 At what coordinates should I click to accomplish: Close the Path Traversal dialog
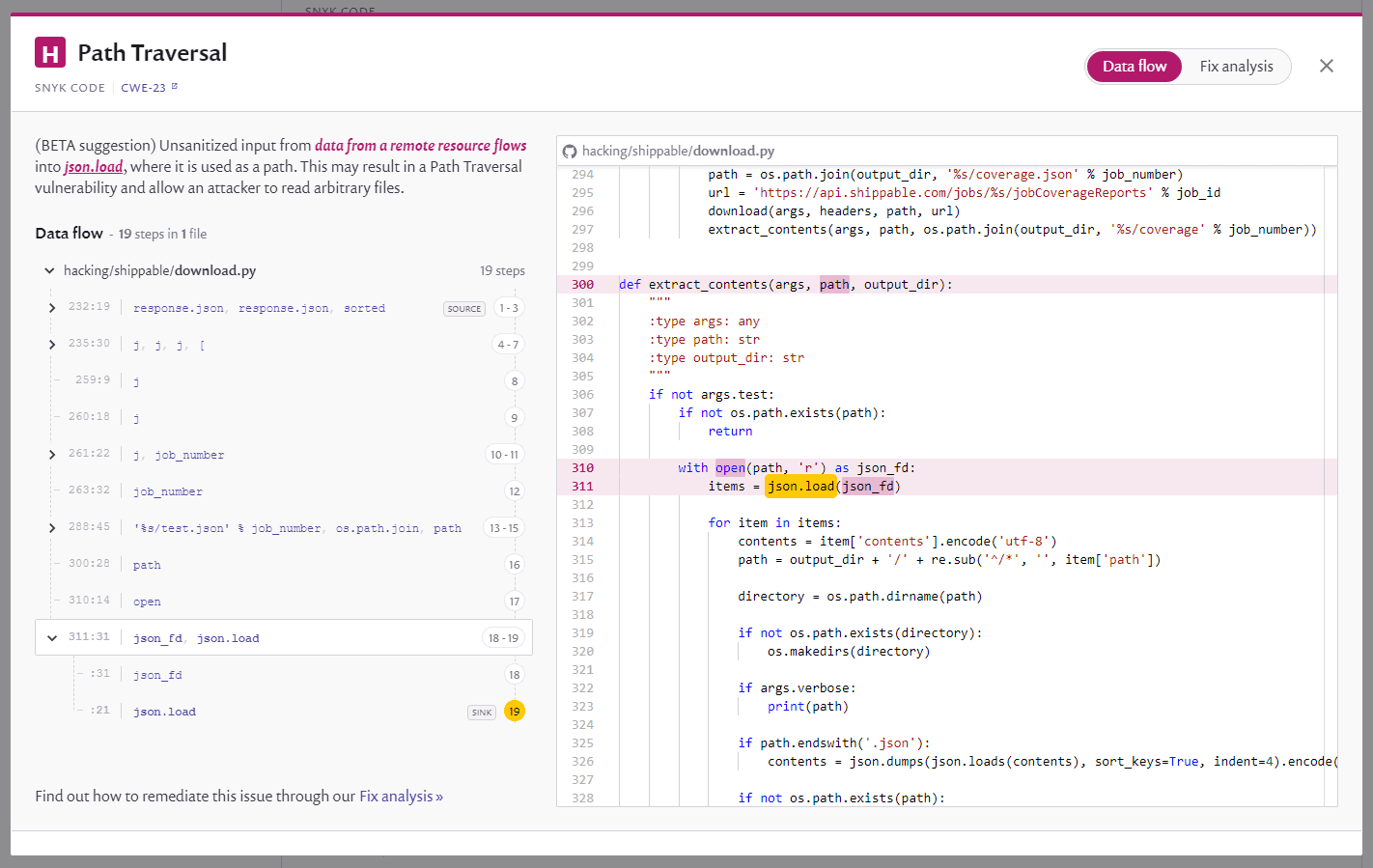pos(1326,66)
